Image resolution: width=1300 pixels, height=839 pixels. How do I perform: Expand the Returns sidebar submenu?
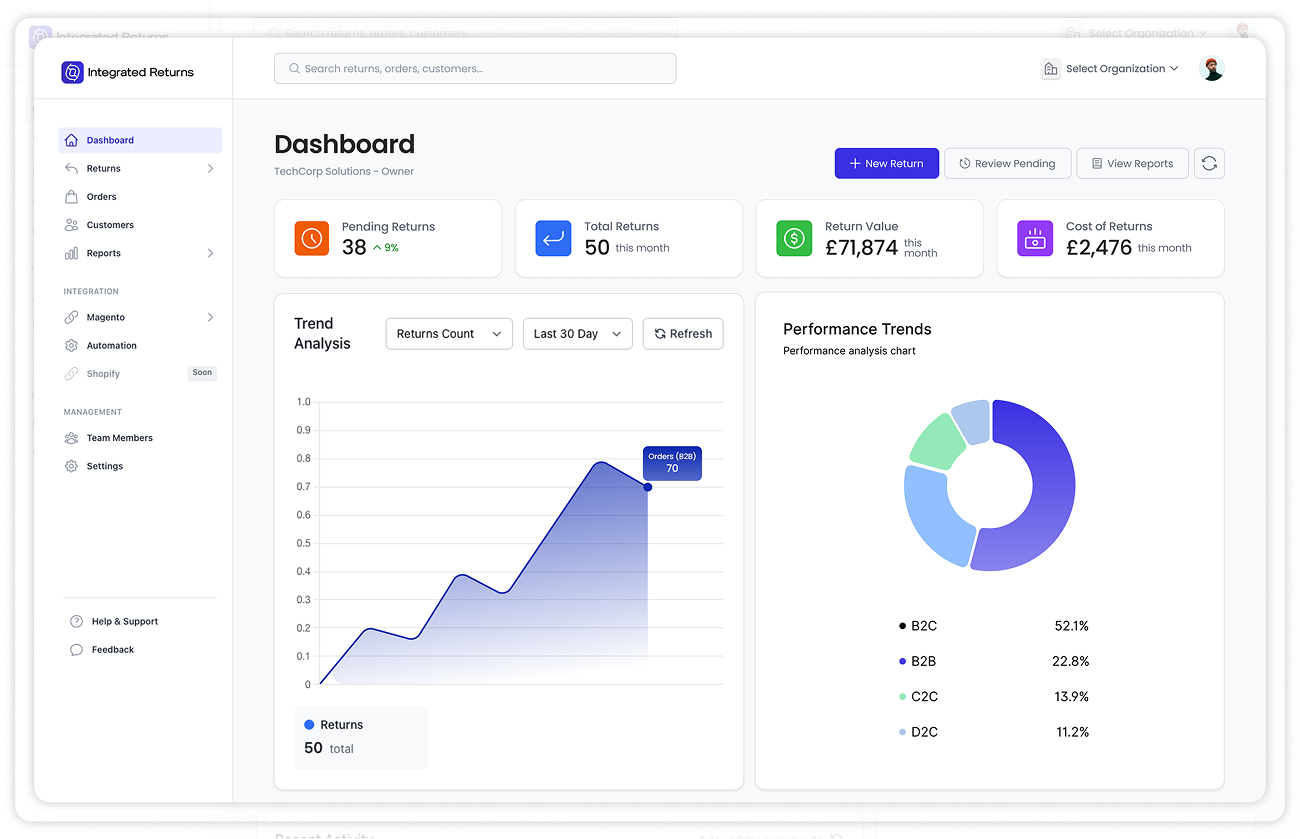pyautogui.click(x=210, y=169)
